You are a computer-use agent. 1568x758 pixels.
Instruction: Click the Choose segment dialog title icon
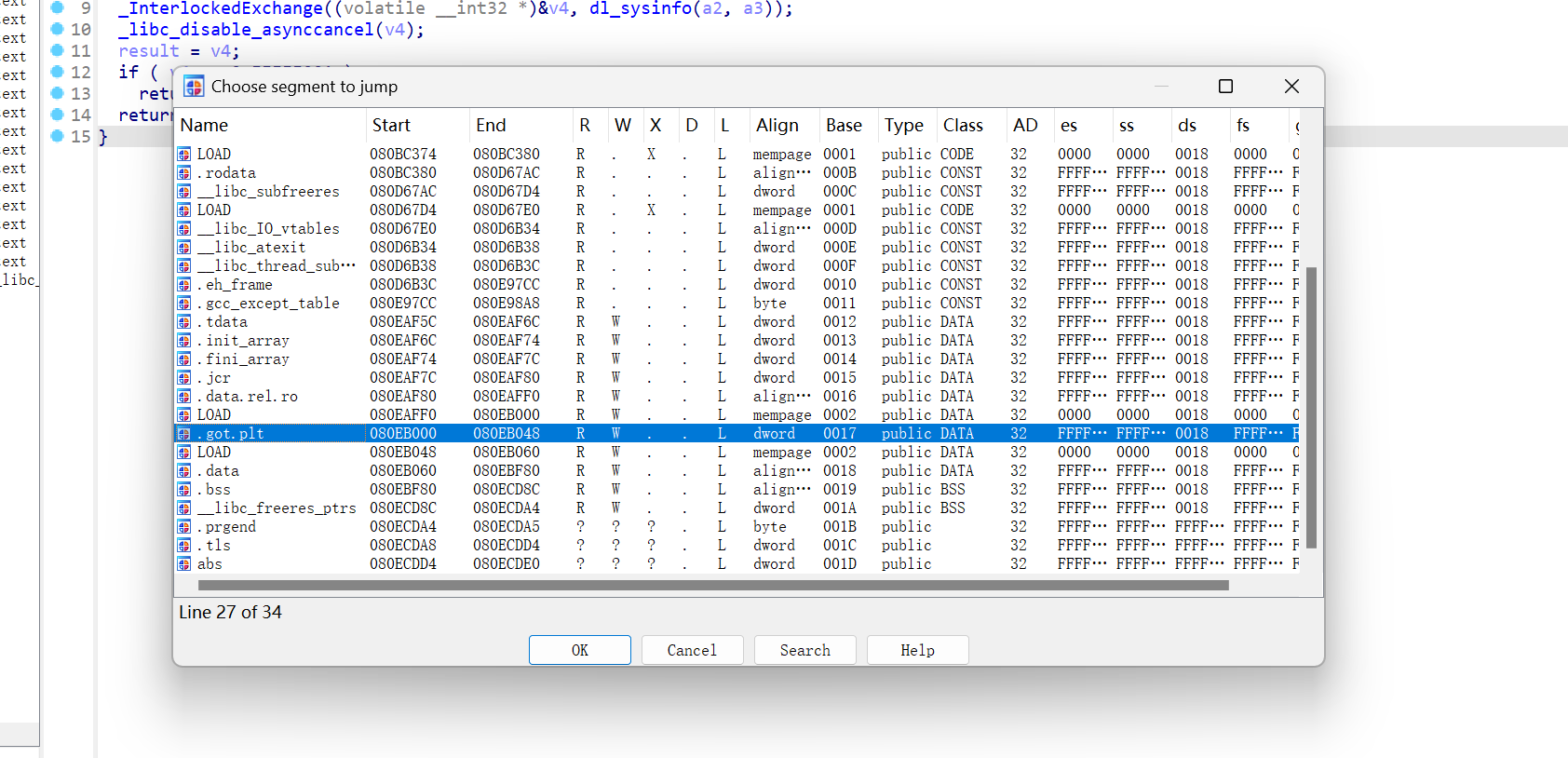coord(194,87)
